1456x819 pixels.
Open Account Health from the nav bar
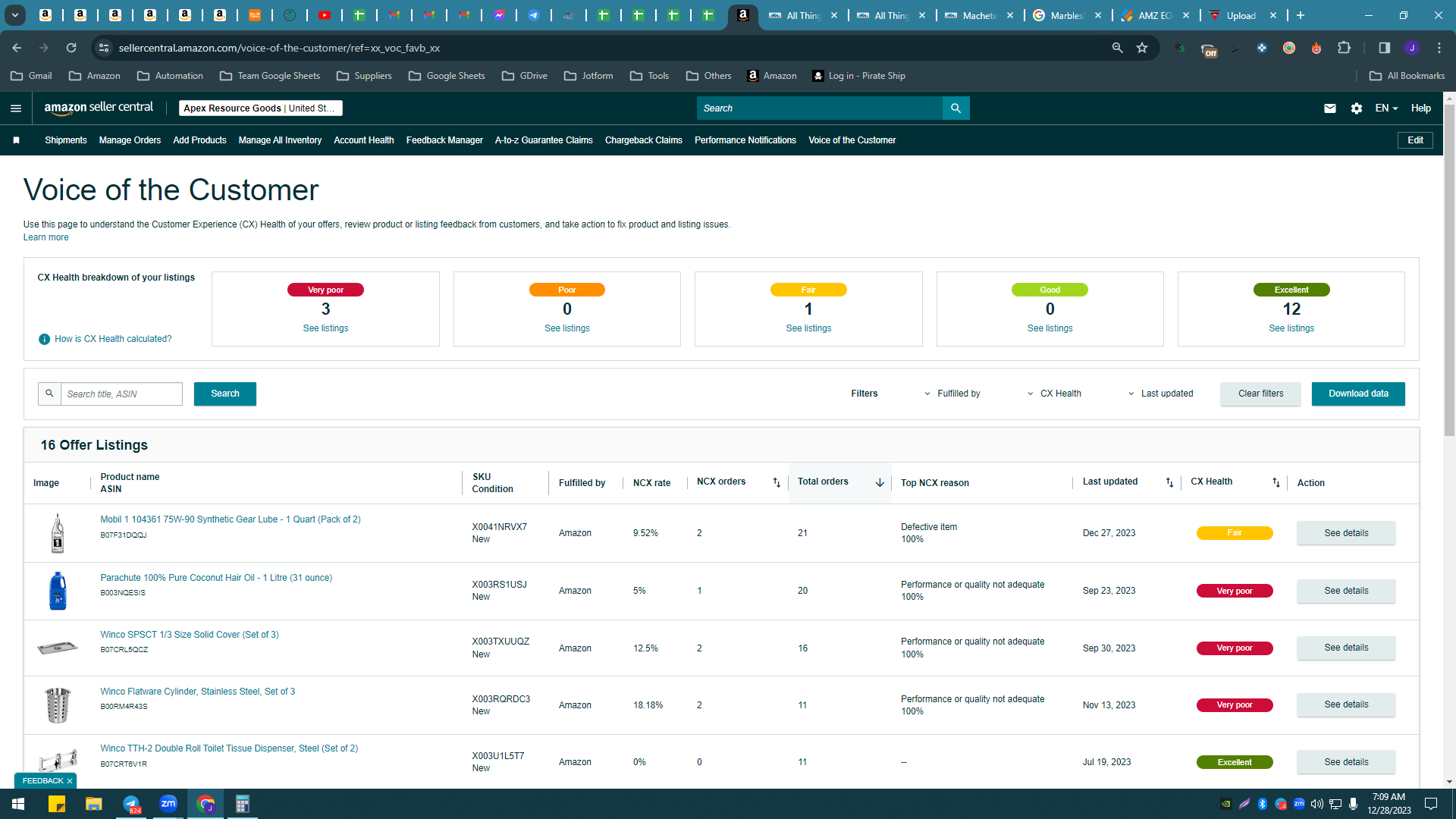(364, 140)
